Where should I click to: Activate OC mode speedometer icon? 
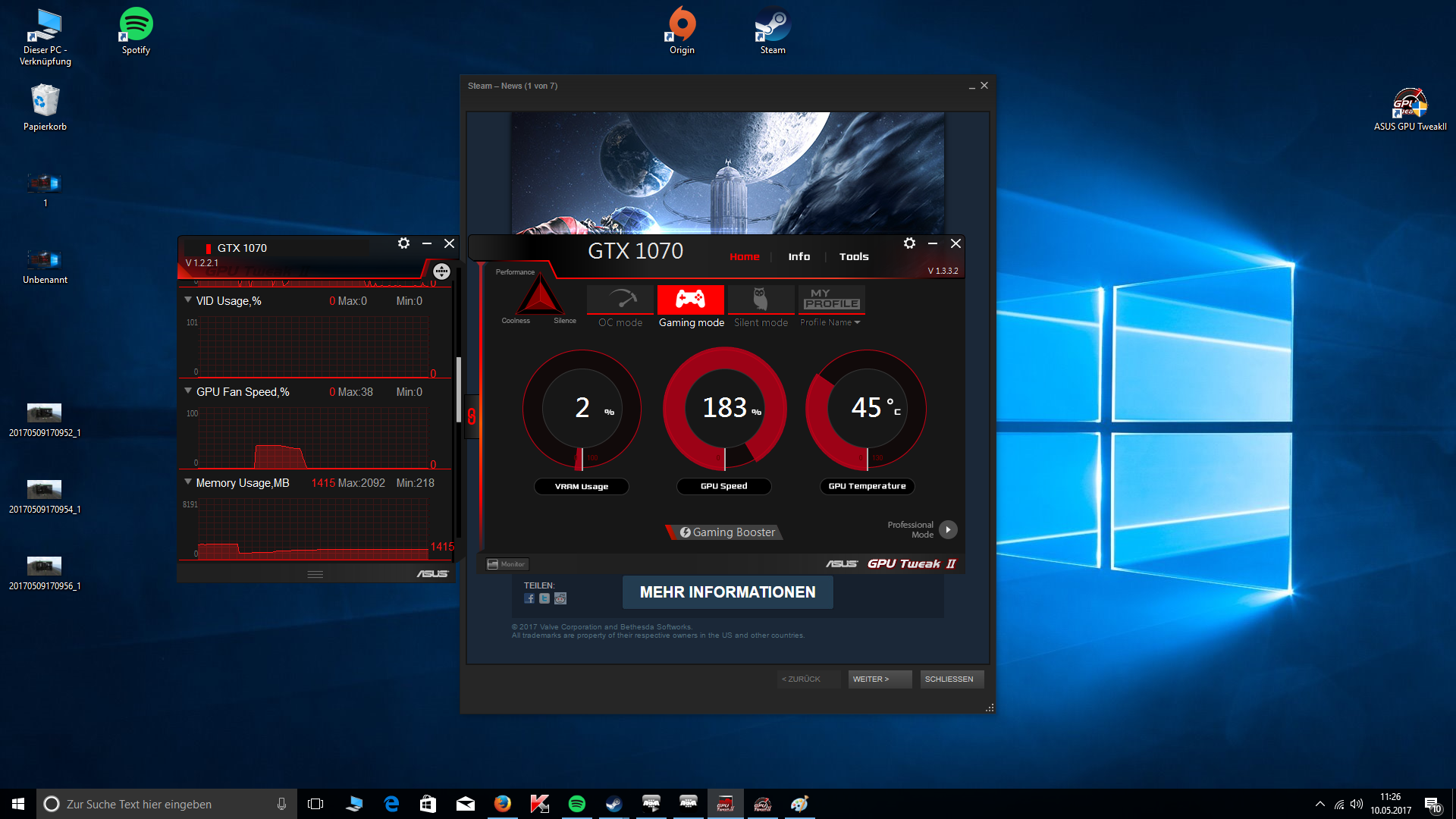click(x=620, y=300)
